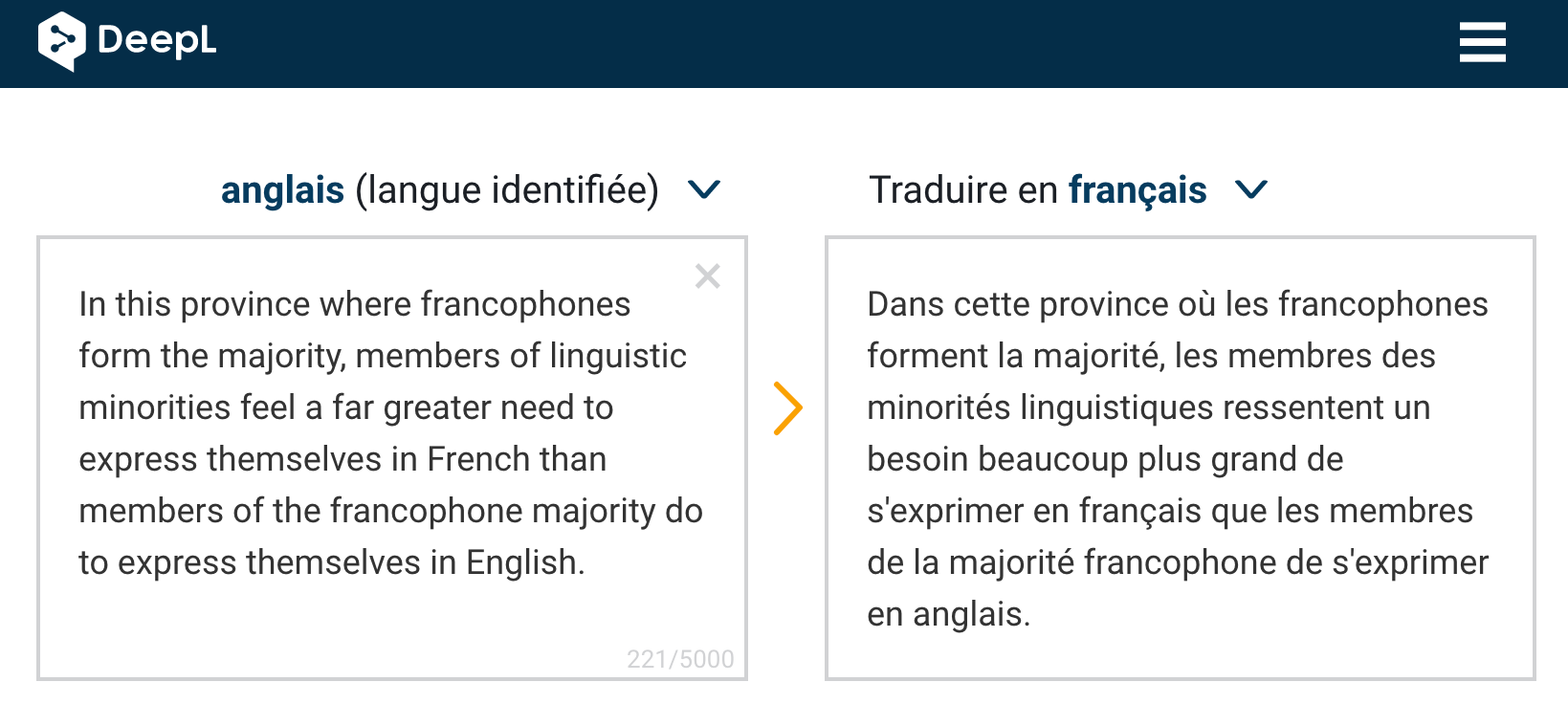Click the "Traduire en" label
Viewport: 1568px width, 704px height.
point(962,190)
